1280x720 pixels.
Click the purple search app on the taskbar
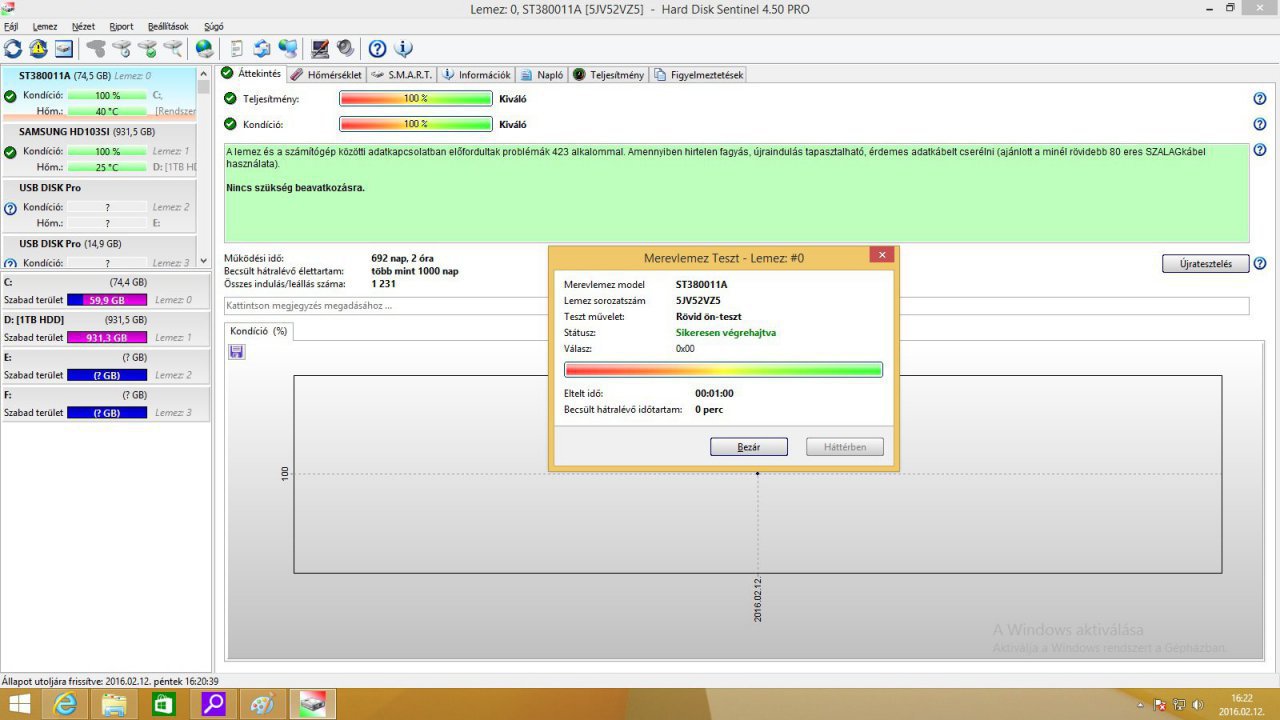[212, 704]
